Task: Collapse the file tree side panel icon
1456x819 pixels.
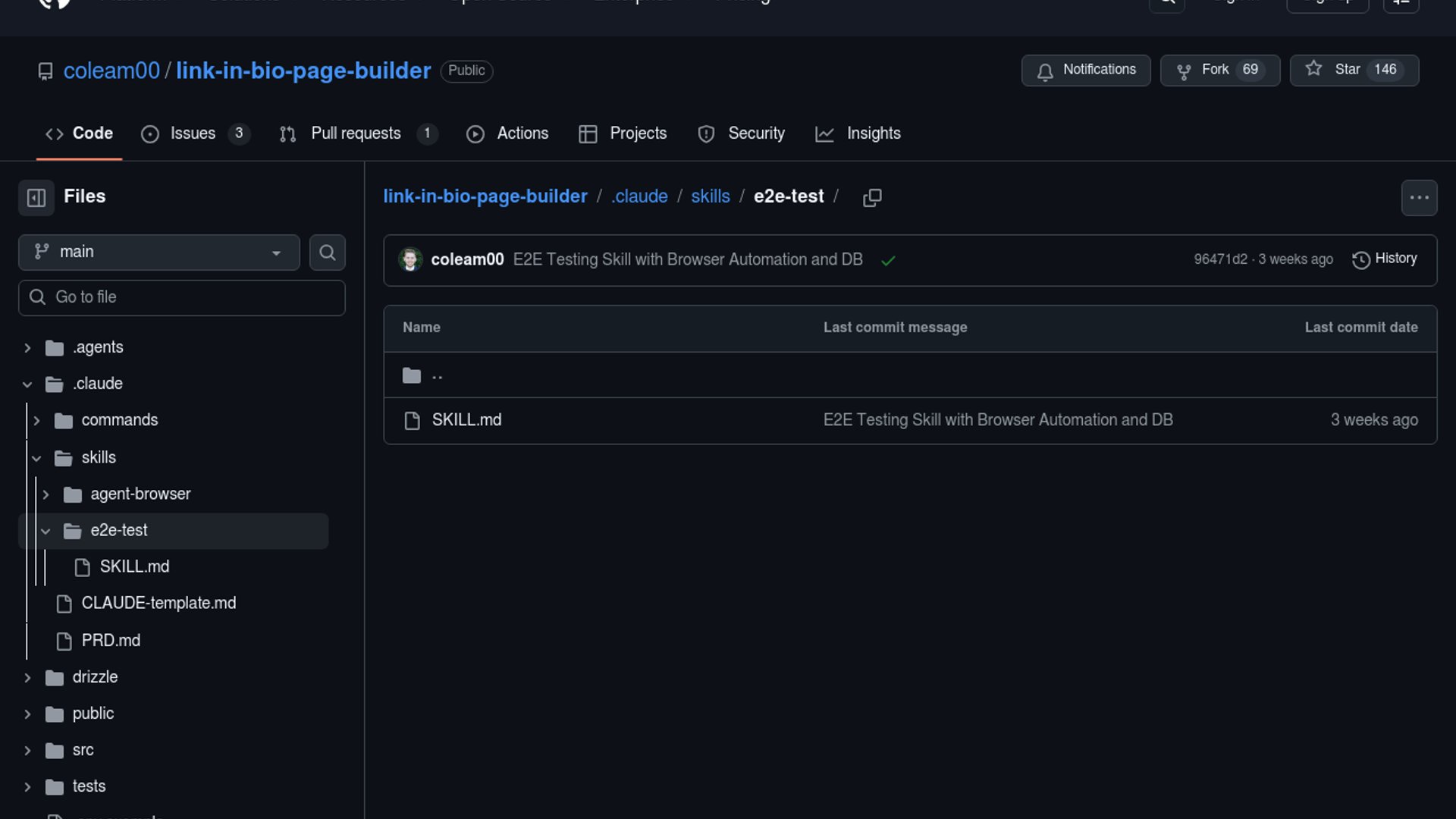Action: pyautogui.click(x=36, y=198)
